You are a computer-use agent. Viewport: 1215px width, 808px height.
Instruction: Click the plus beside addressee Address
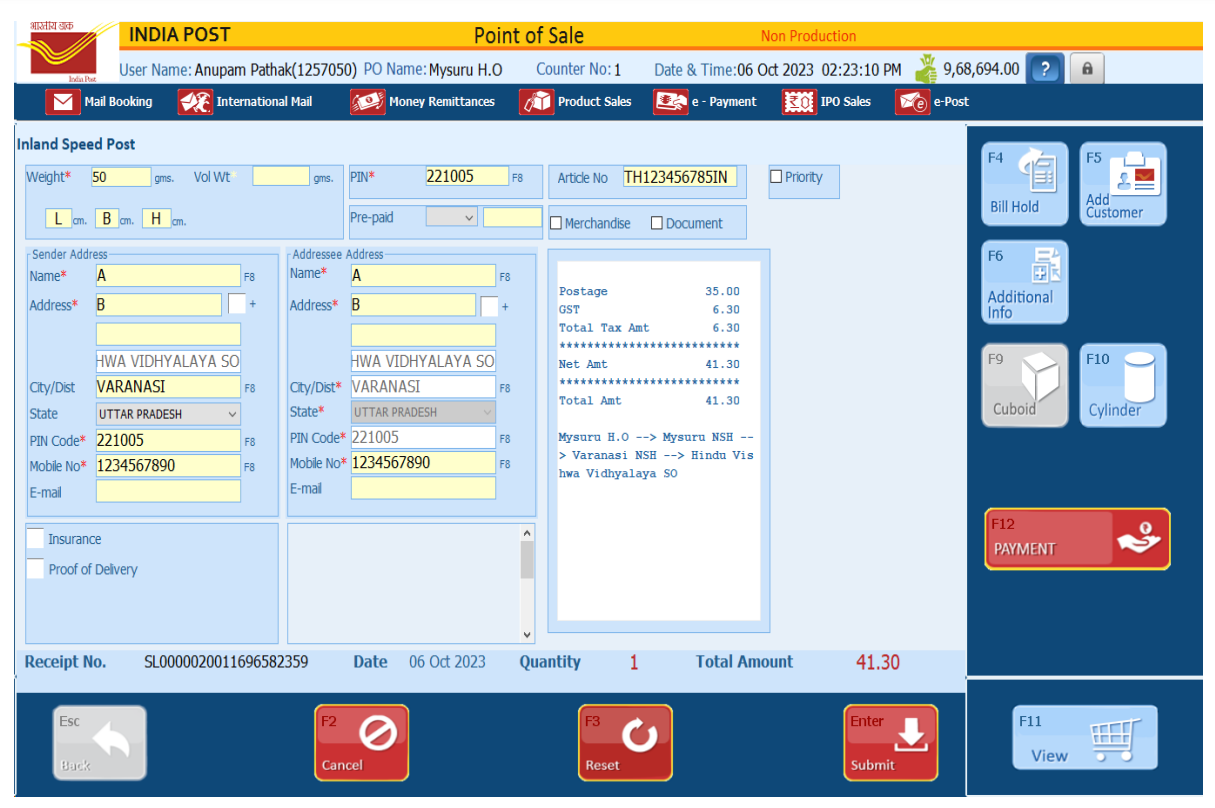[505, 306]
